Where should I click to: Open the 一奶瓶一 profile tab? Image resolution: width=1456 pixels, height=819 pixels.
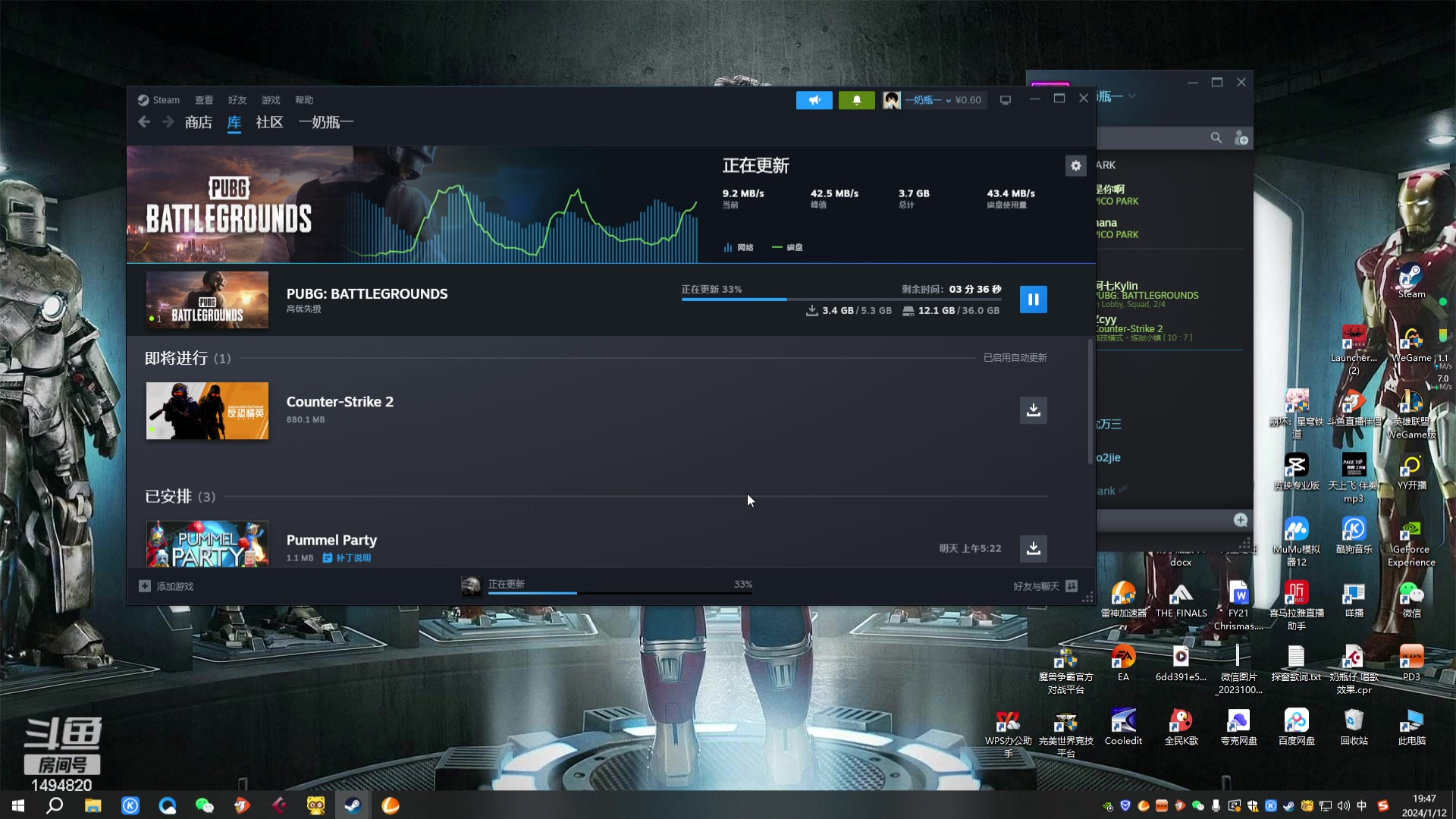(x=325, y=122)
